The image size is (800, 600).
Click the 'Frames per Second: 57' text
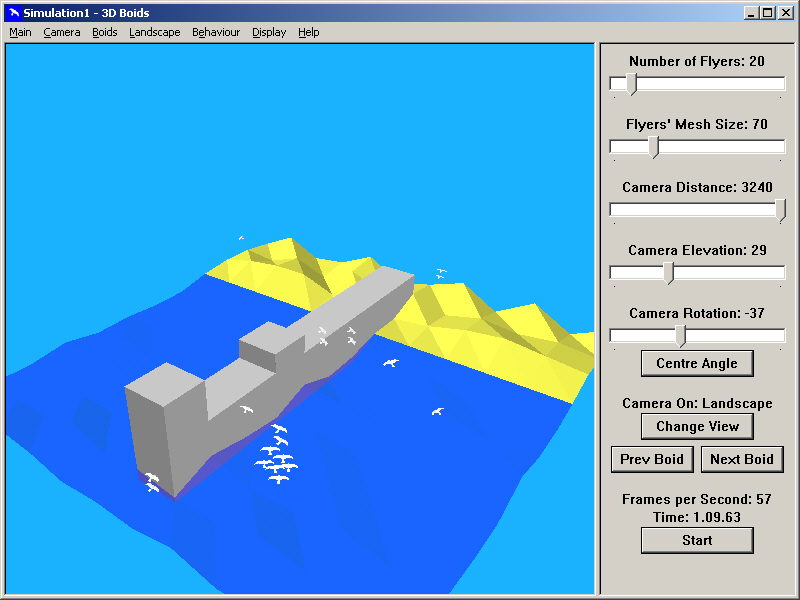[696, 499]
